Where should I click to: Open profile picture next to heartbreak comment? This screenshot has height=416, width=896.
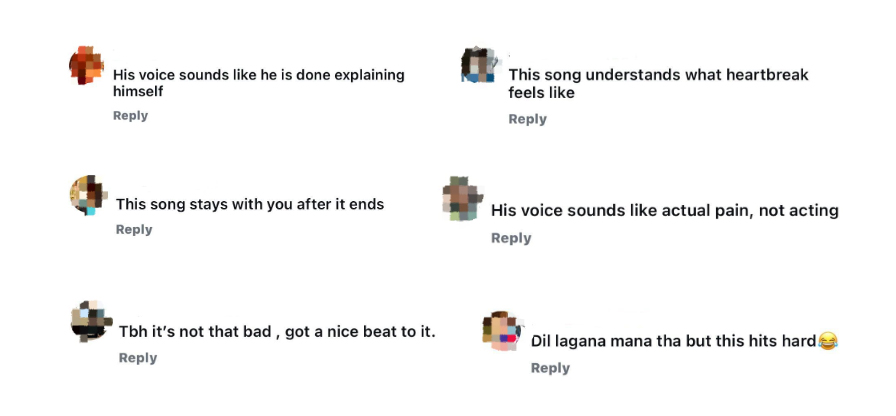click(478, 64)
